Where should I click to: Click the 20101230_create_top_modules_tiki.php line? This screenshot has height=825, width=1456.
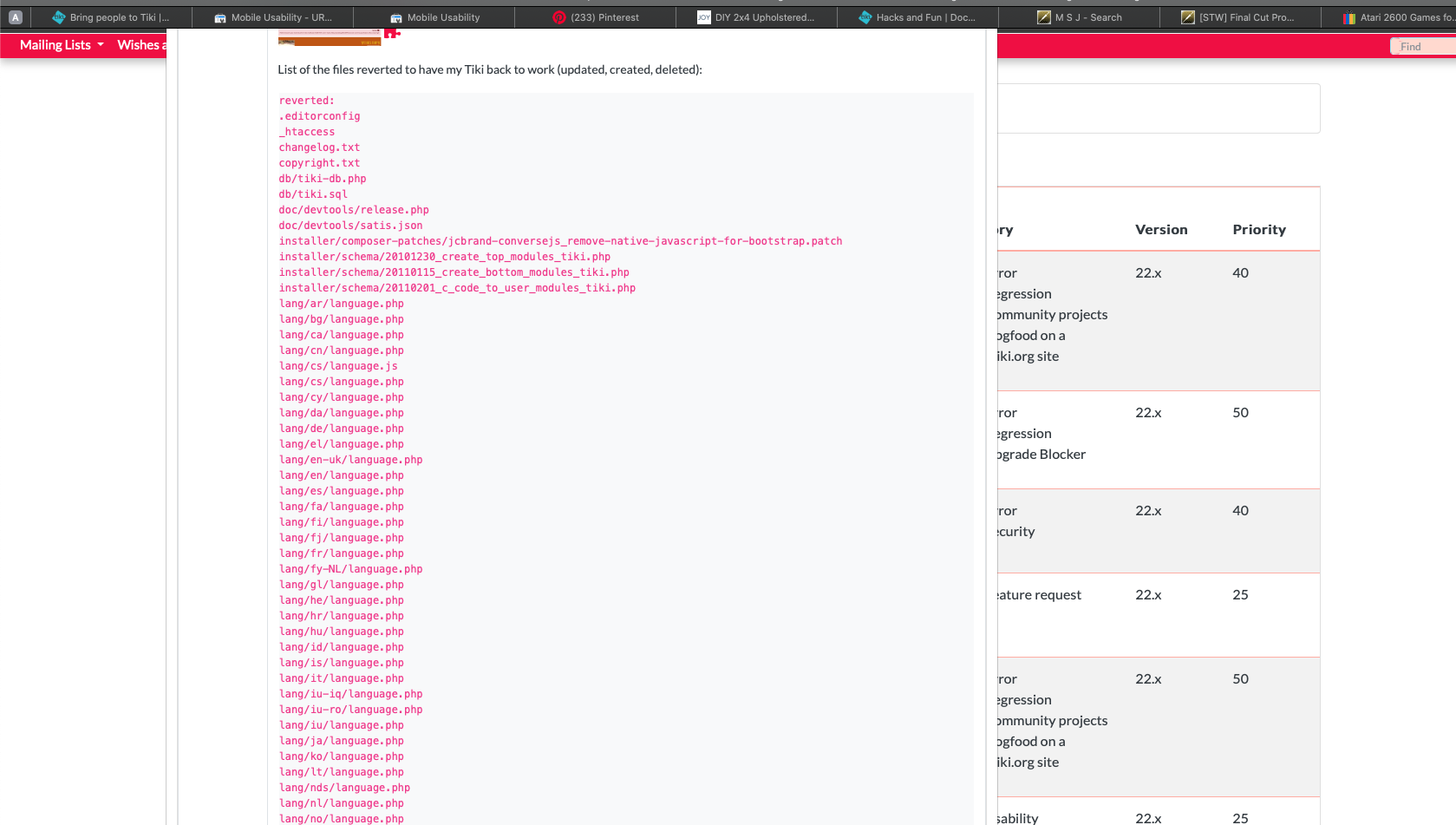[x=445, y=257]
